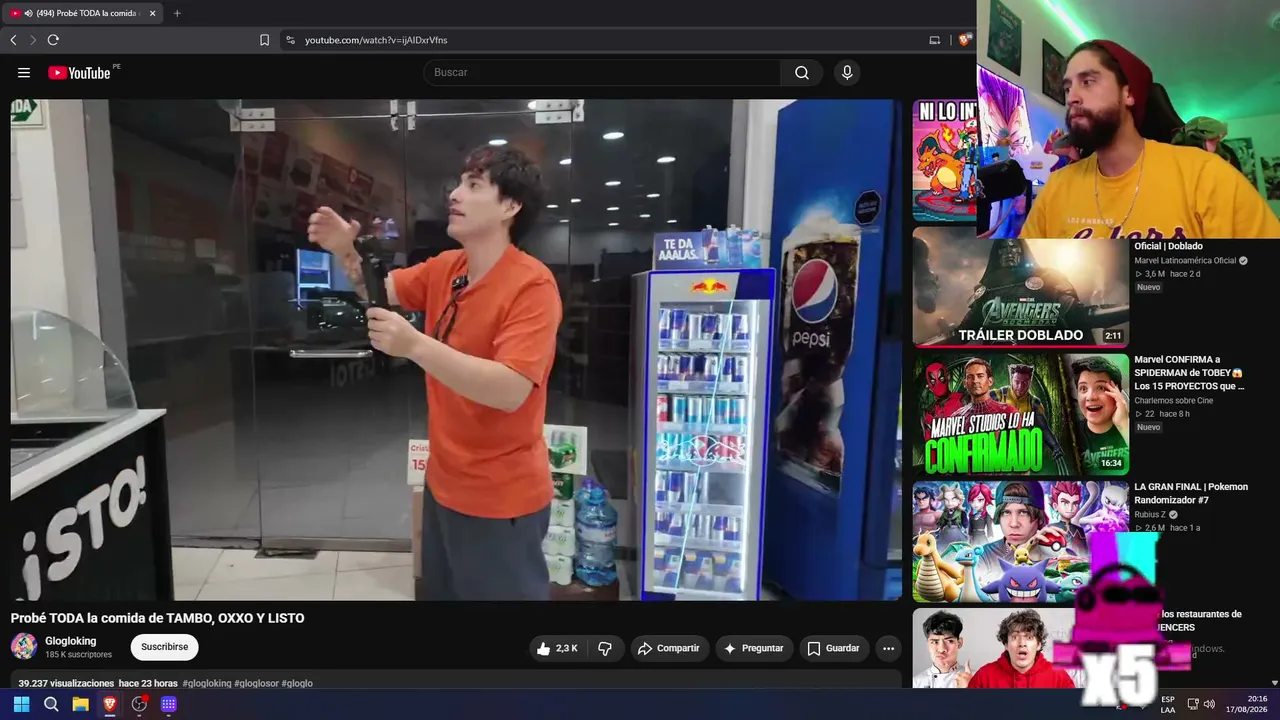Viewport: 1280px width, 720px height.
Task: Open Brave Shields lion icon
Action: point(964,40)
